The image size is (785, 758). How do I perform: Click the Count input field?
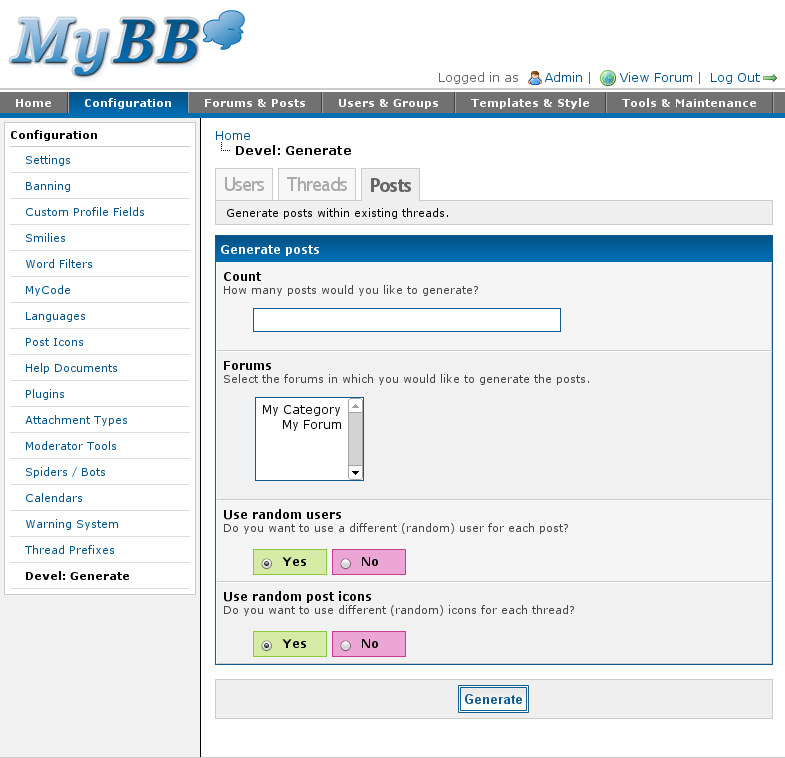click(x=406, y=320)
